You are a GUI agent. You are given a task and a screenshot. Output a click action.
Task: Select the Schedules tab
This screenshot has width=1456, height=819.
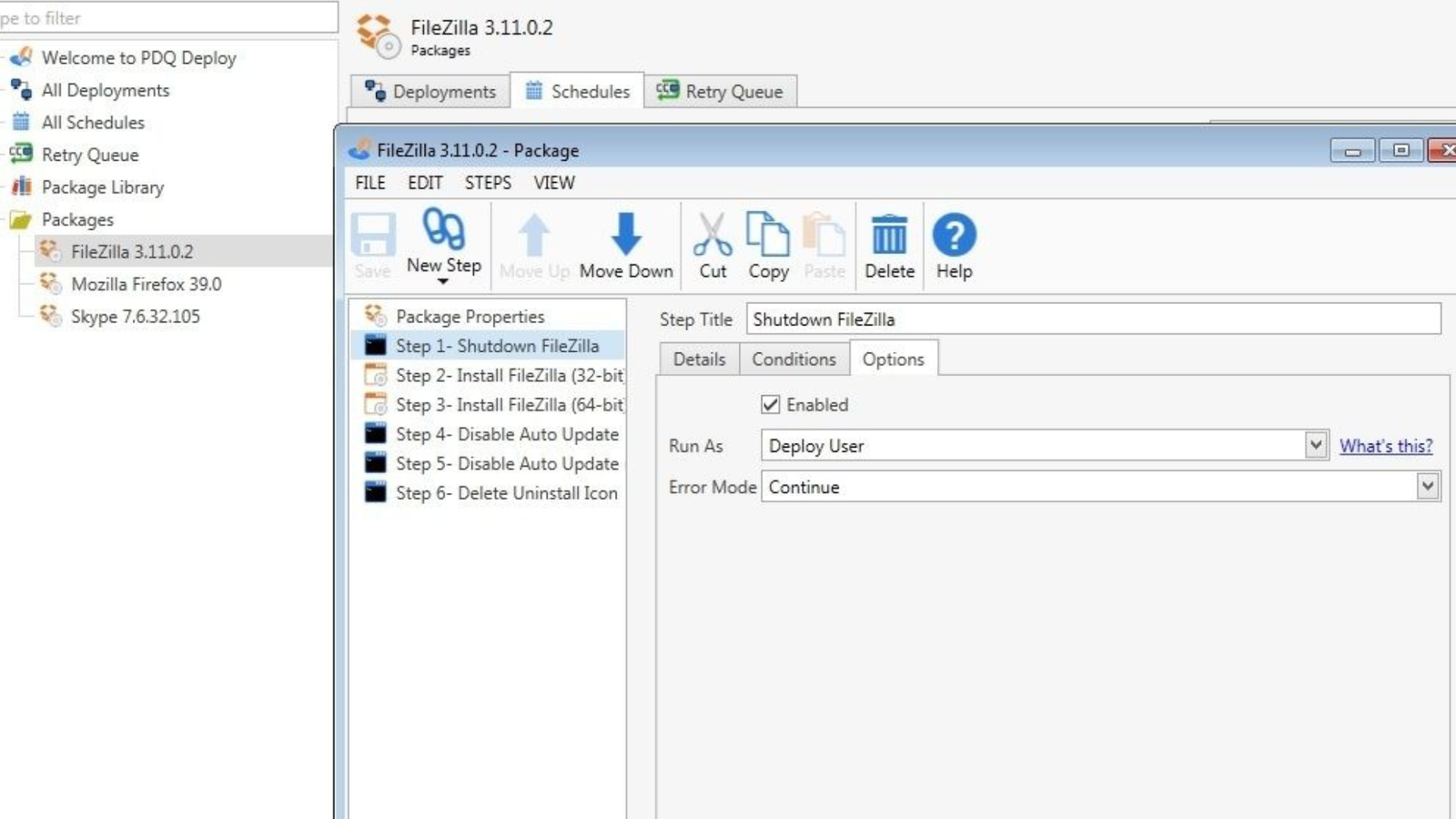point(577,91)
